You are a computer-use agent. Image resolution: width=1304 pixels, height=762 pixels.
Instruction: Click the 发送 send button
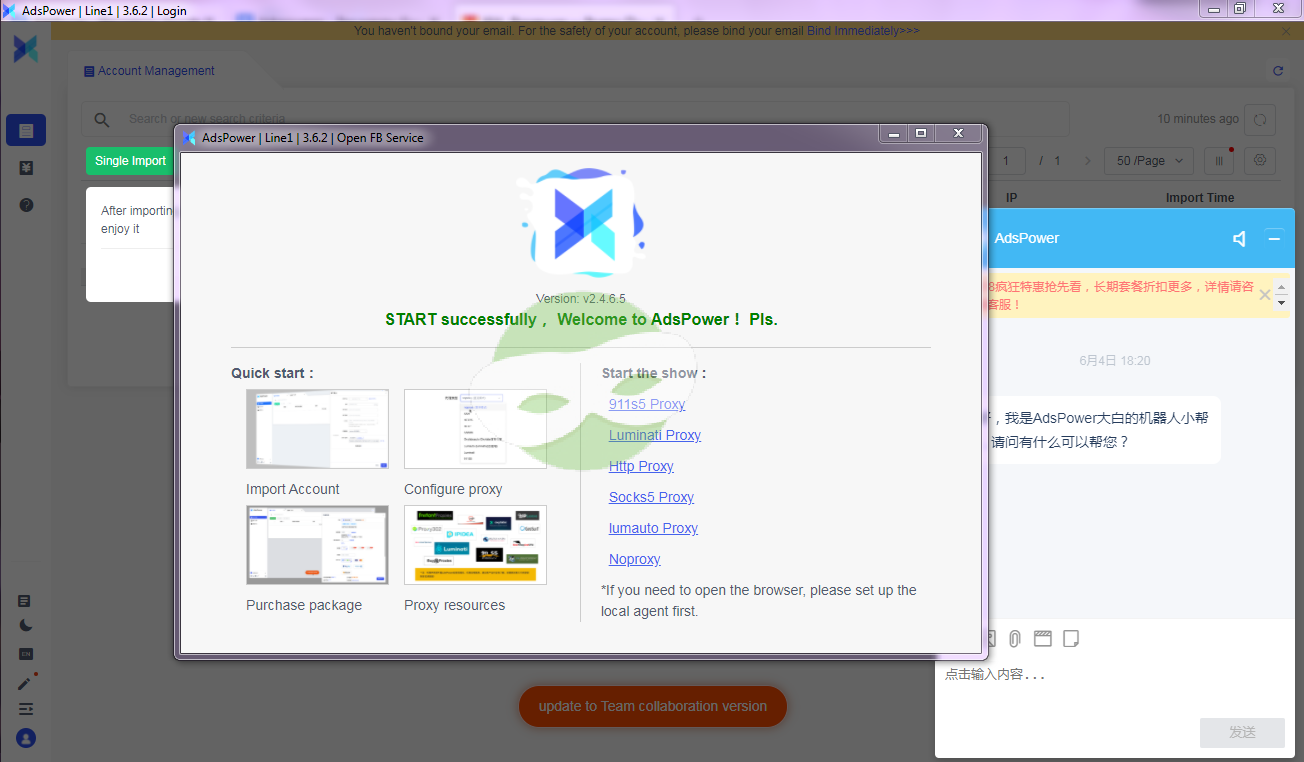[x=1242, y=732]
